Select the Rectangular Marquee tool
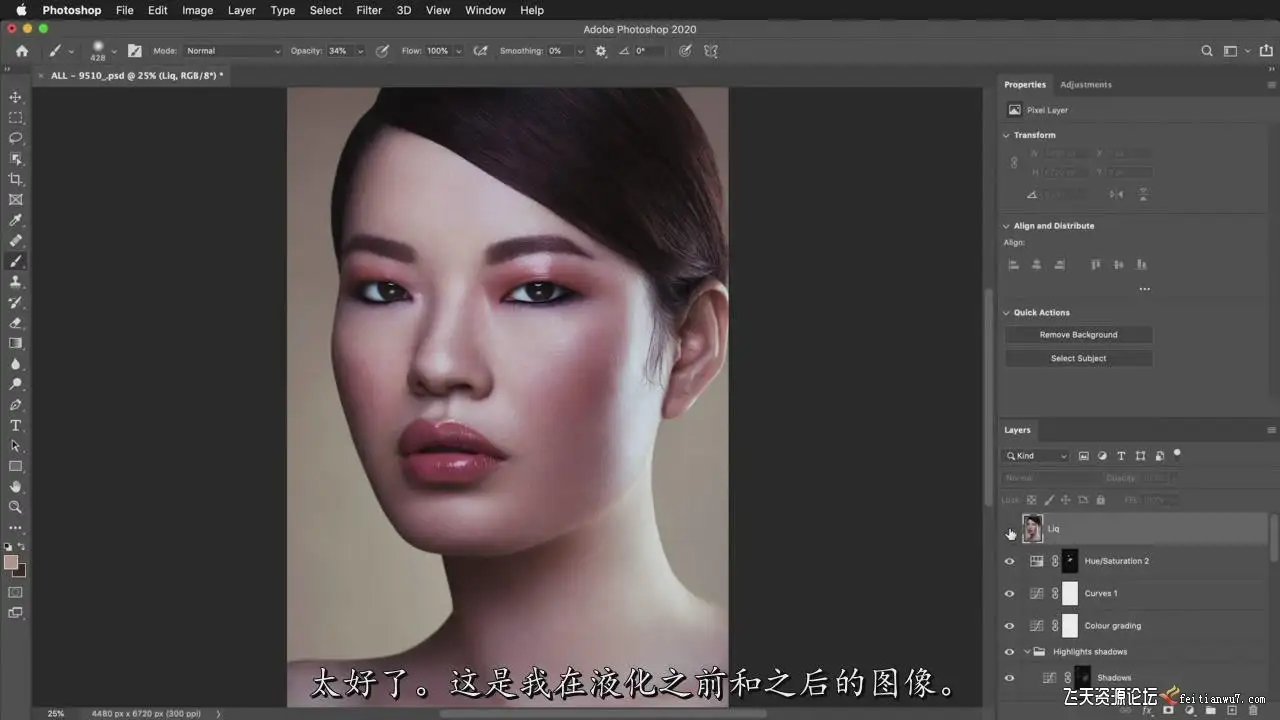This screenshot has width=1280, height=720. (15, 118)
